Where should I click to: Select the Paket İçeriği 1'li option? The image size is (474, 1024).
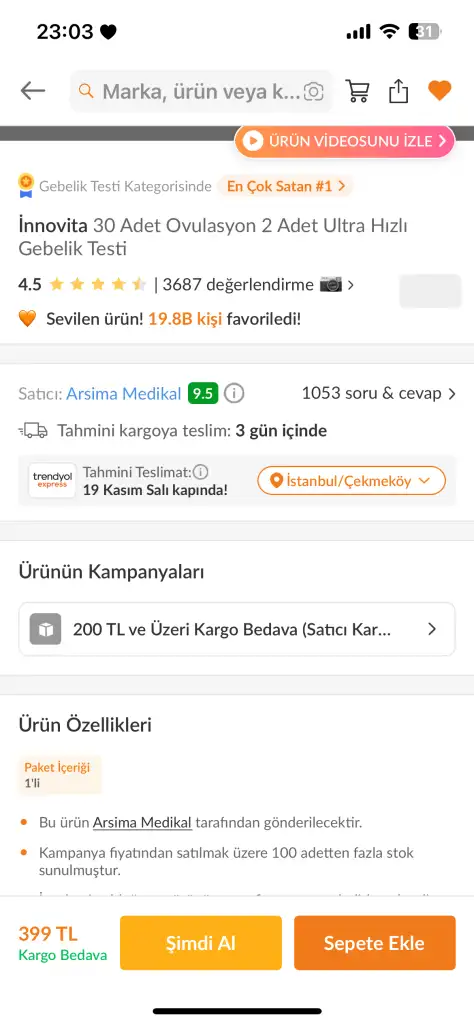coord(60,775)
